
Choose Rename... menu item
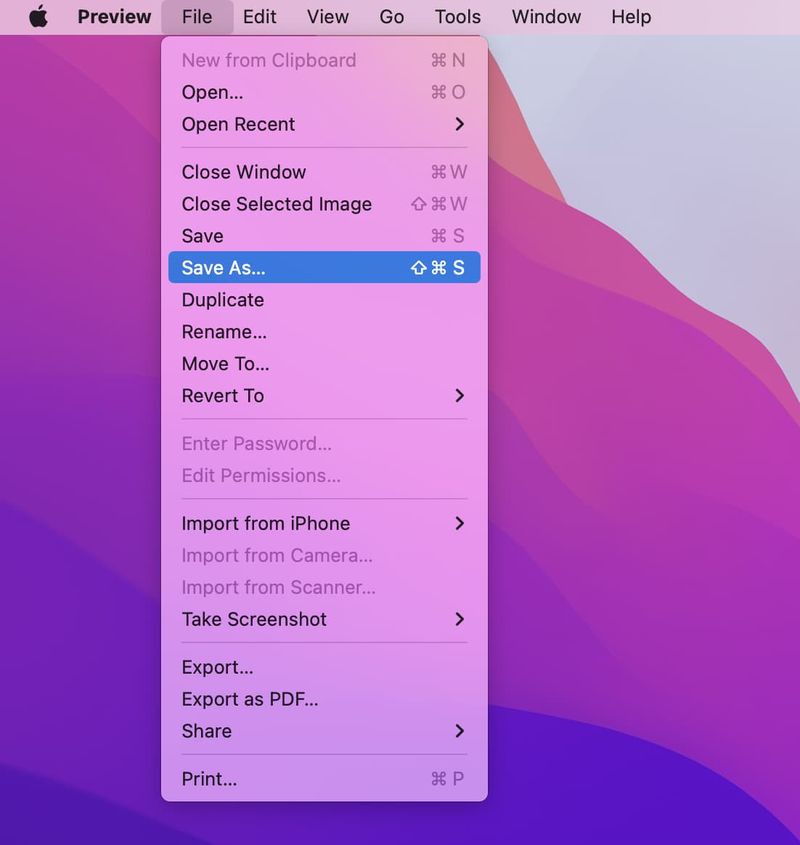(324, 331)
